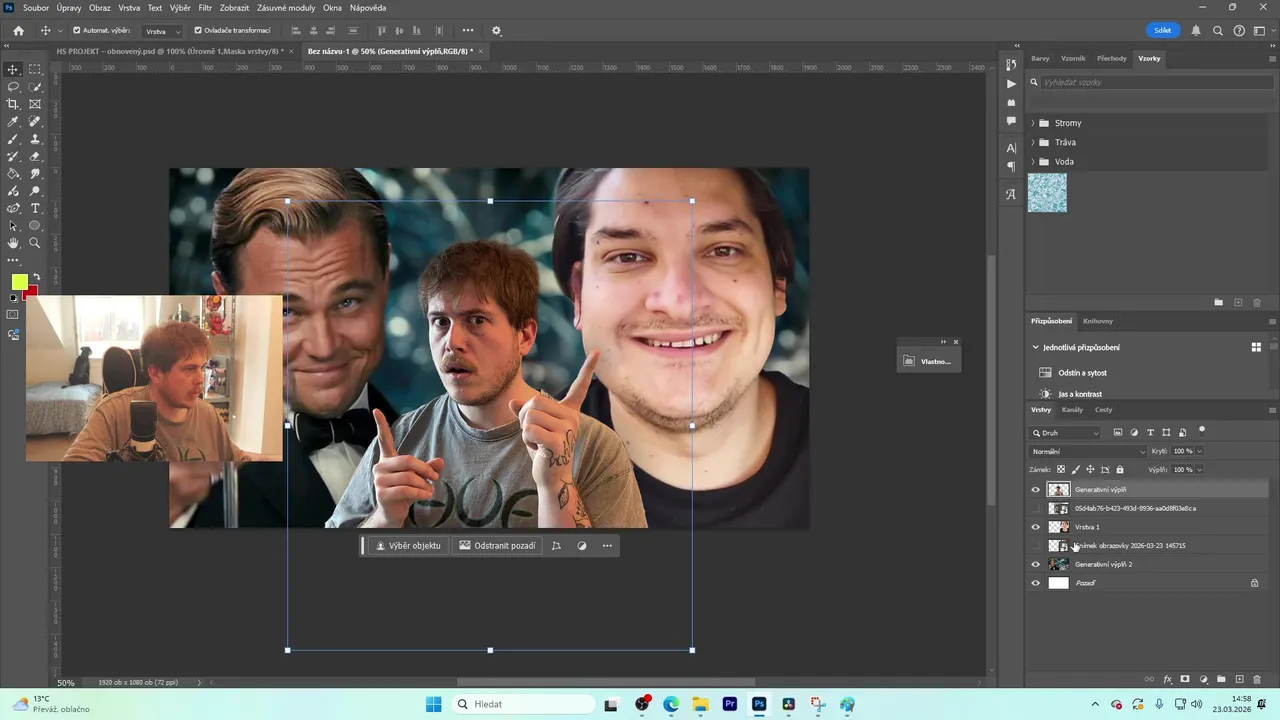This screenshot has height=720, width=1280.
Task: Add a layer mask from Layers panel
Action: (x=1185, y=679)
